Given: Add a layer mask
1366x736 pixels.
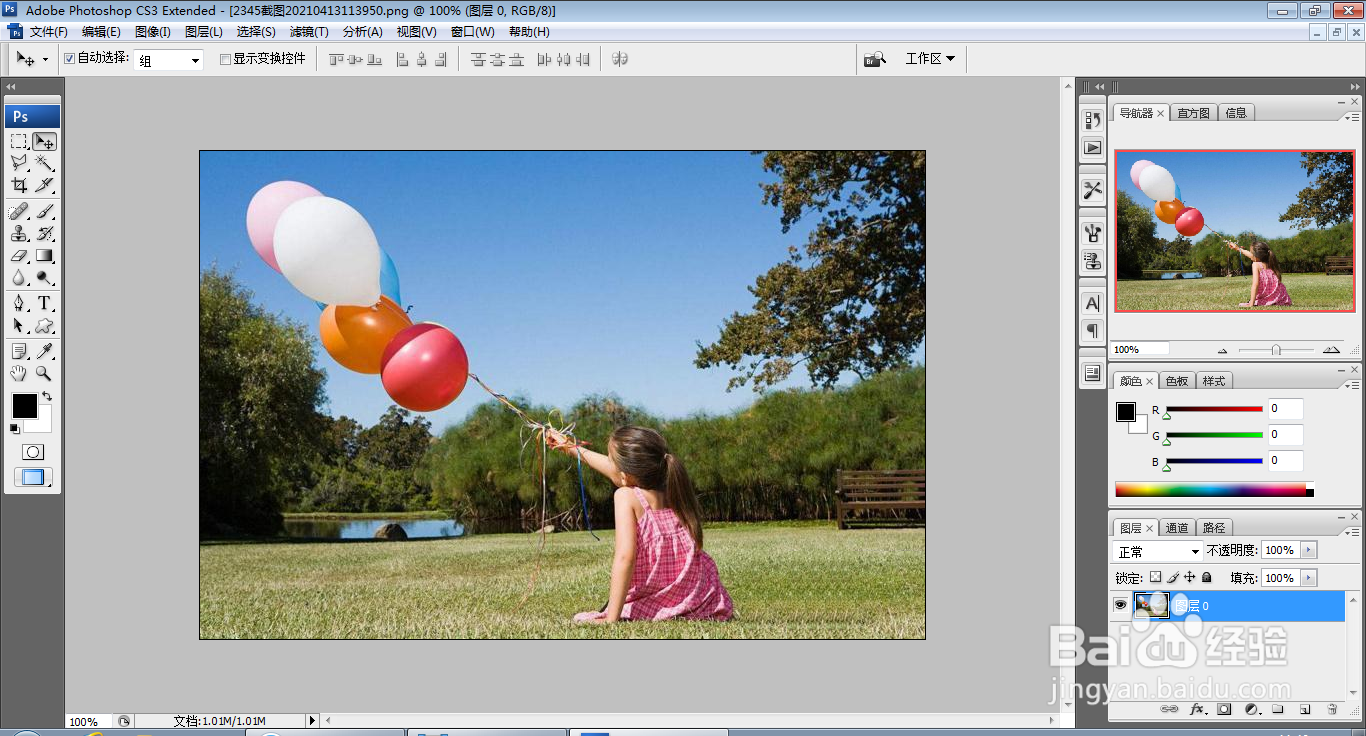Looking at the screenshot, I should pyautogui.click(x=1223, y=709).
